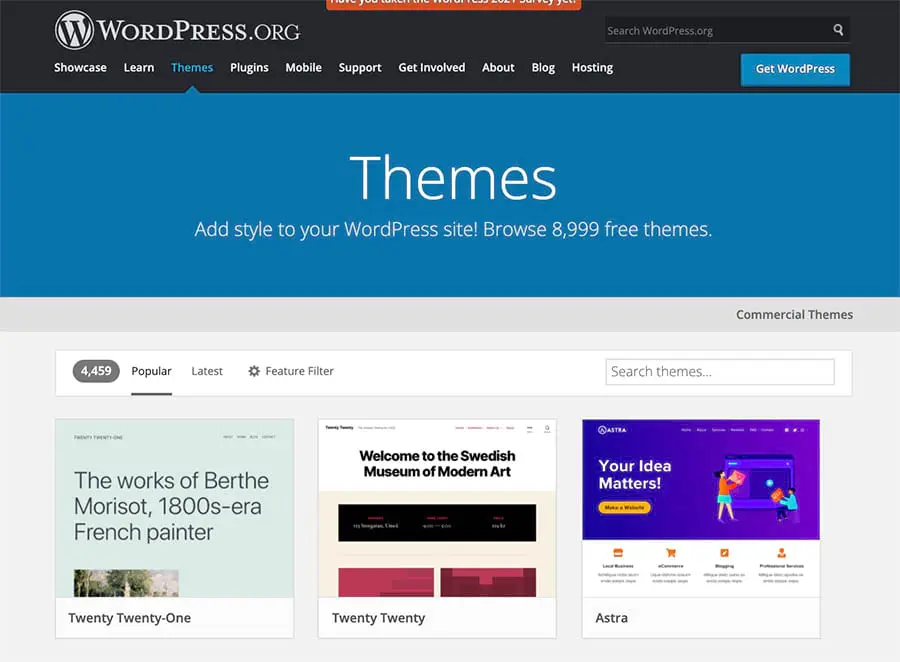The image size is (900, 662).
Task: Open the Twenty Twenty-One theme thumbnail
Action: pos(174,508)
